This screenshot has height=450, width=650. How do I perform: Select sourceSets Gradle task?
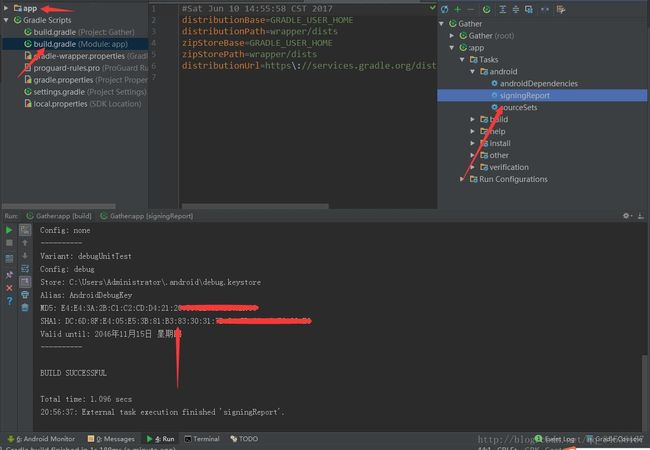click(514, 108)
